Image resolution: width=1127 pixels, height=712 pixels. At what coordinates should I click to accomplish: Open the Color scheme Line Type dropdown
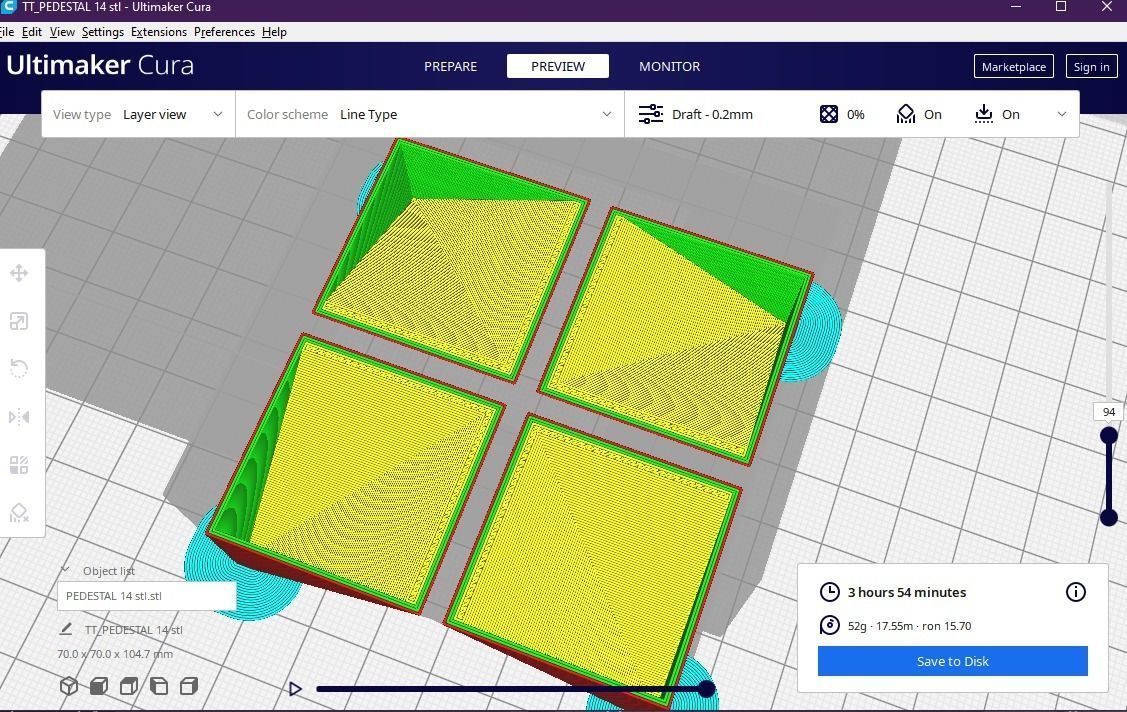430,114
